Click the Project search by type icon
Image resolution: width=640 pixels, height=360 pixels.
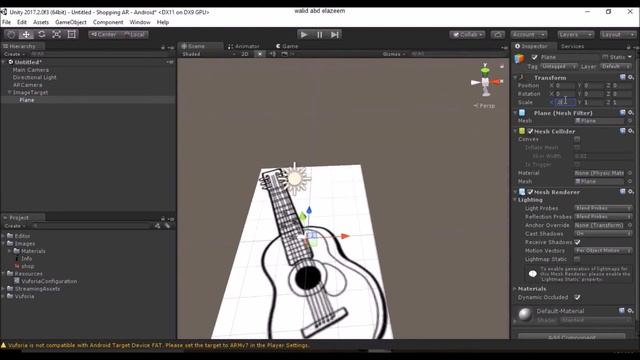coord(158,225)
